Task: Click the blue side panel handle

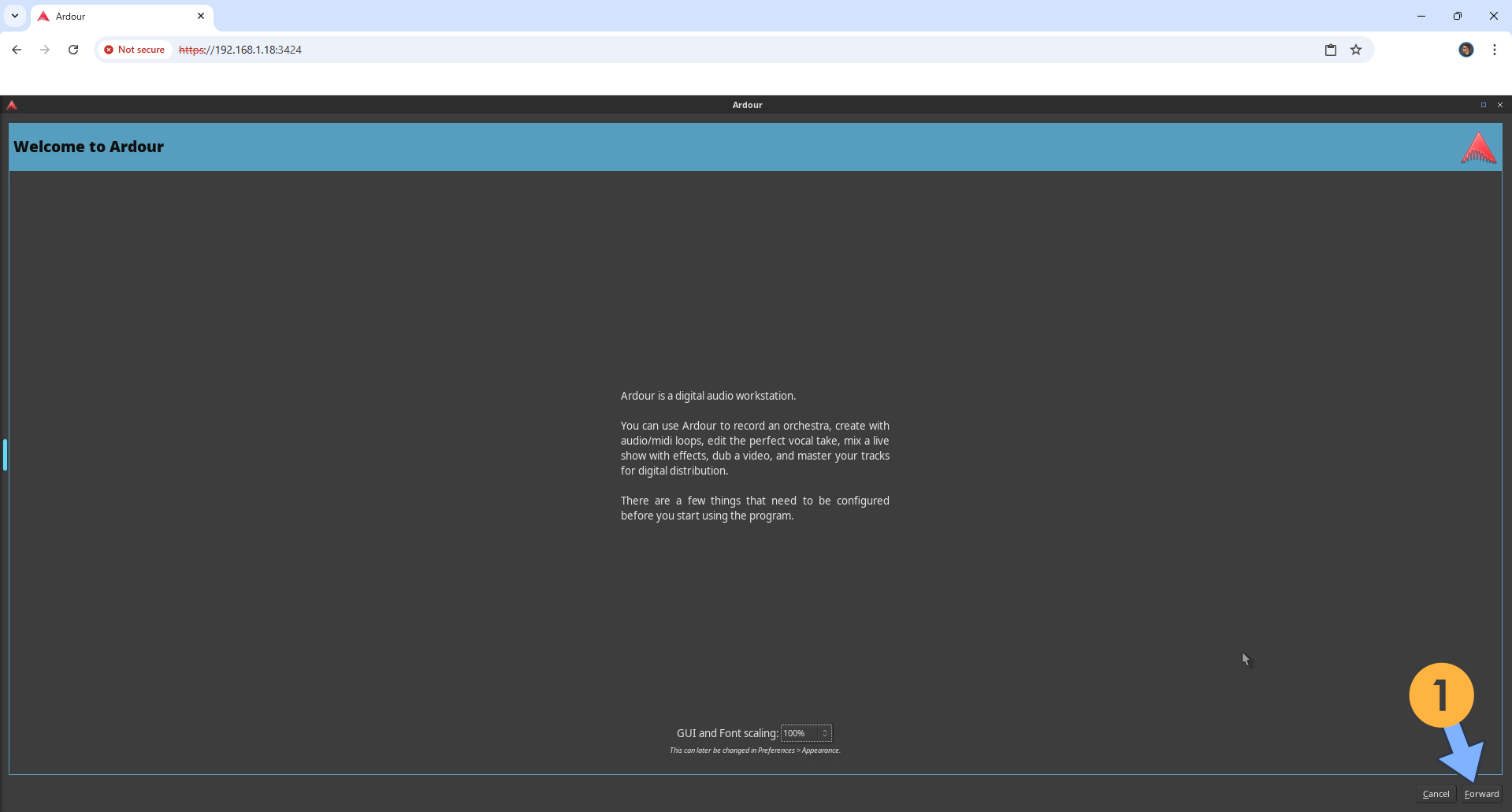Action: coord(5,455)
